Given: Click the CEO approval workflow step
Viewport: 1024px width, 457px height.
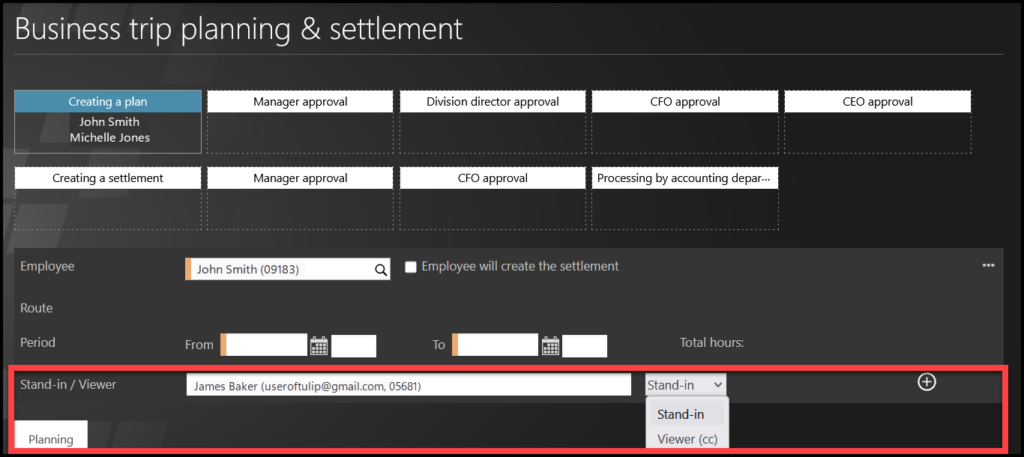Looking at the screenshot, I should click(x=877, y=102).
